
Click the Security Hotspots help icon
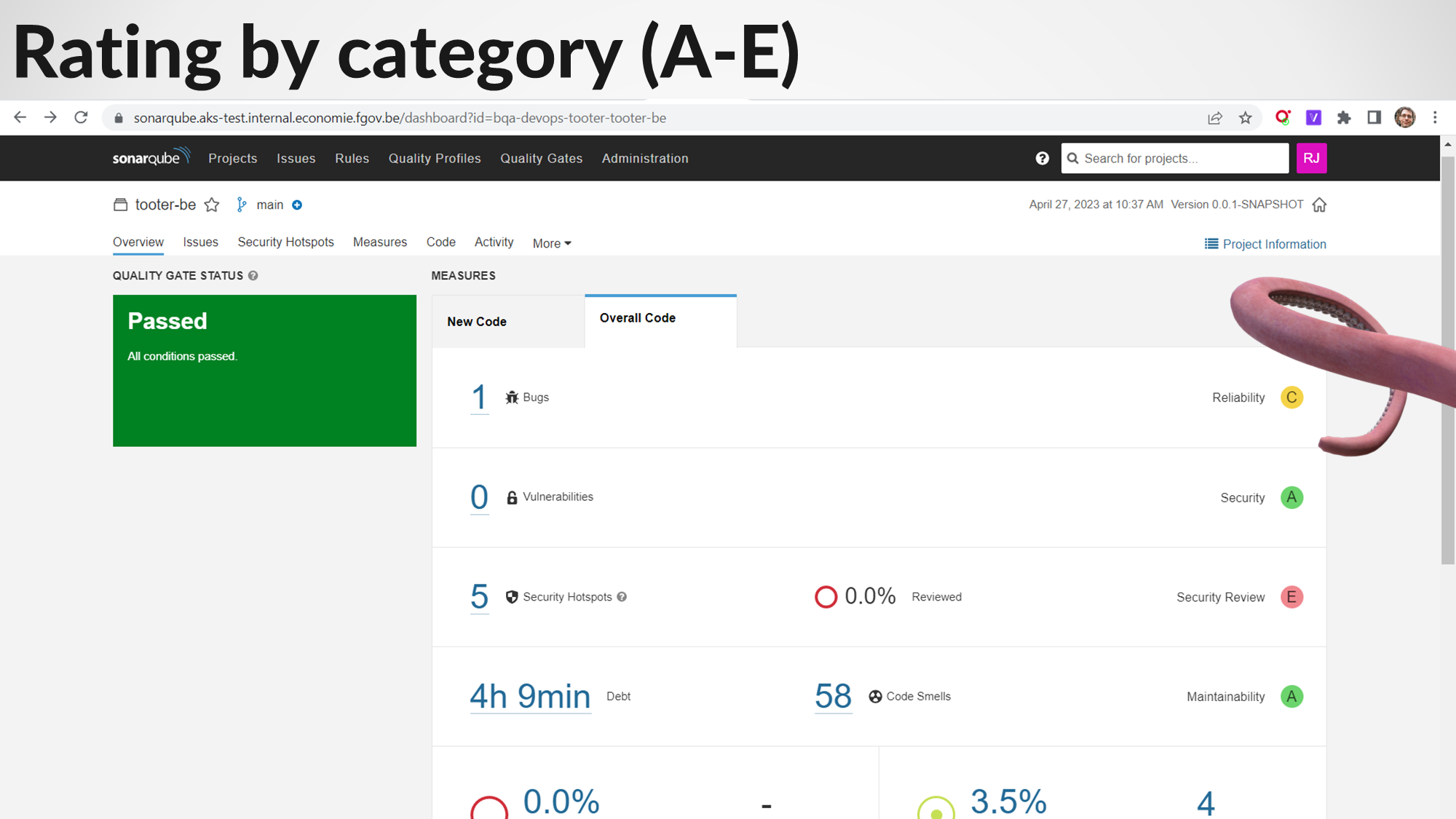[622, 597]
